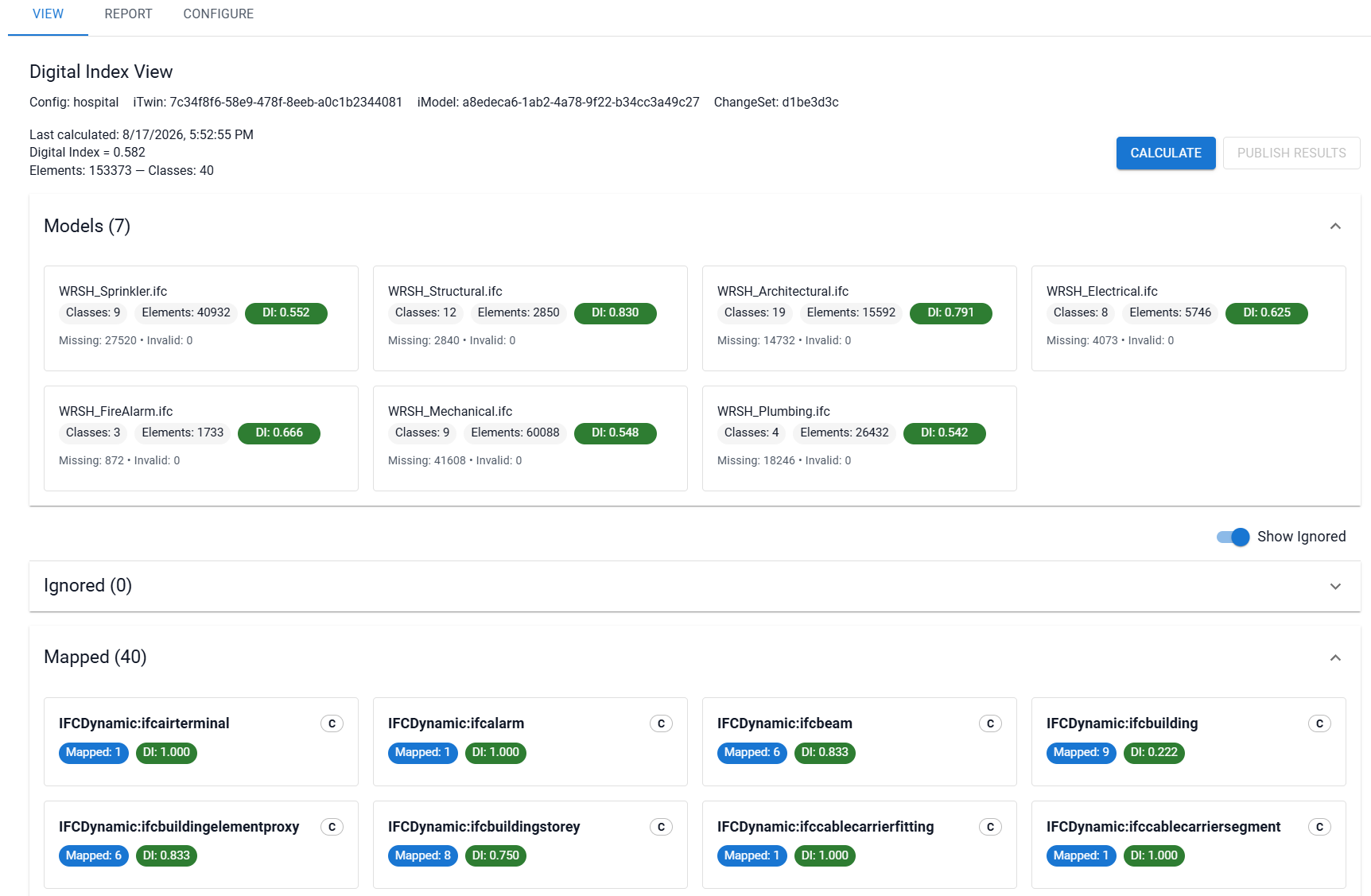Click the ChangeSet: d1be3d3c text
1371x896 pixels.
[776, 103]
